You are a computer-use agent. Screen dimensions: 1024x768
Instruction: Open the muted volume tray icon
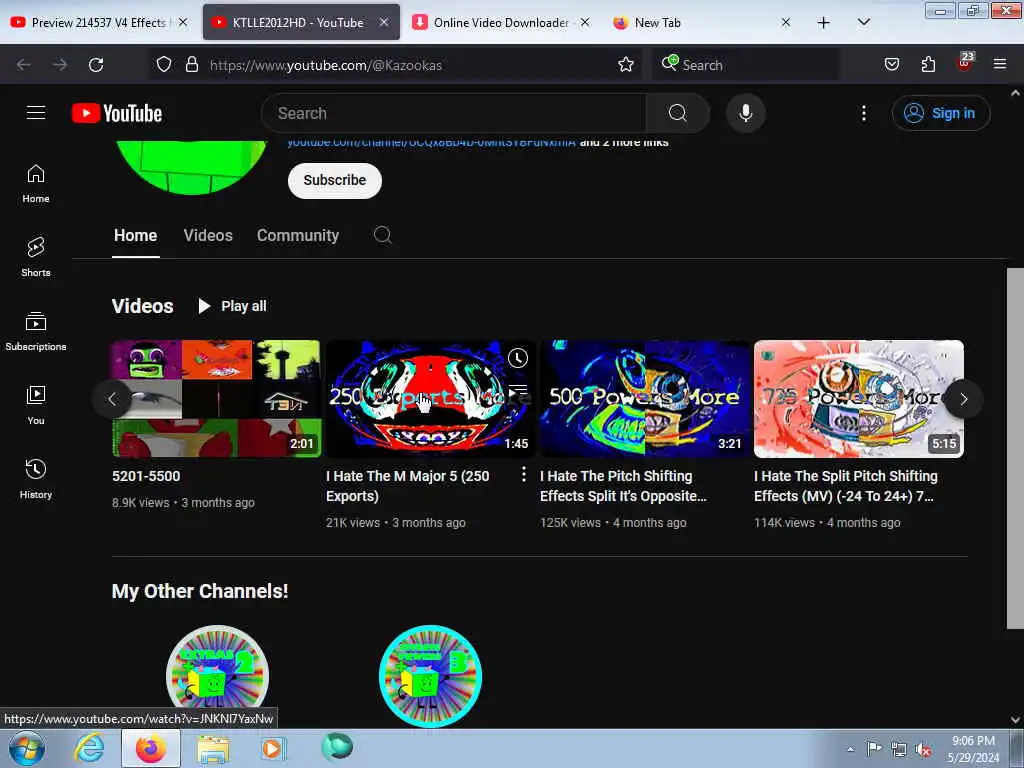923,750
